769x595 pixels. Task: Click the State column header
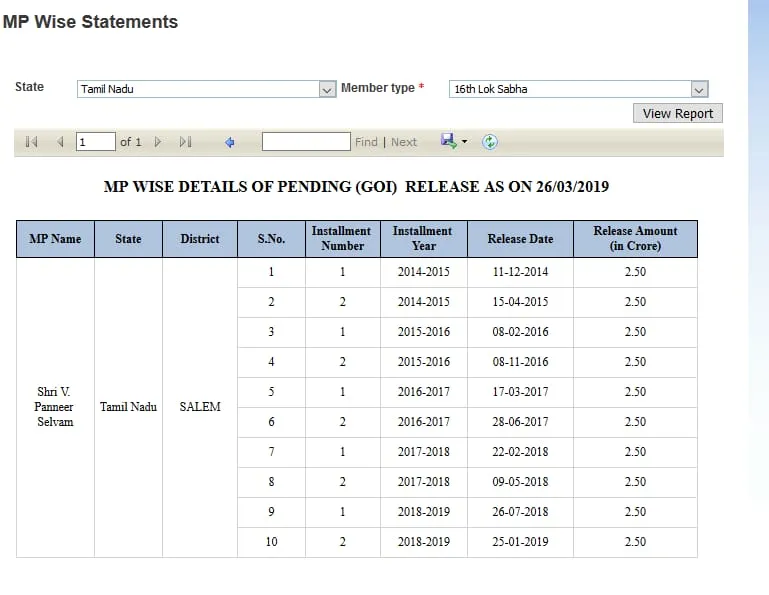coord(128,239)
